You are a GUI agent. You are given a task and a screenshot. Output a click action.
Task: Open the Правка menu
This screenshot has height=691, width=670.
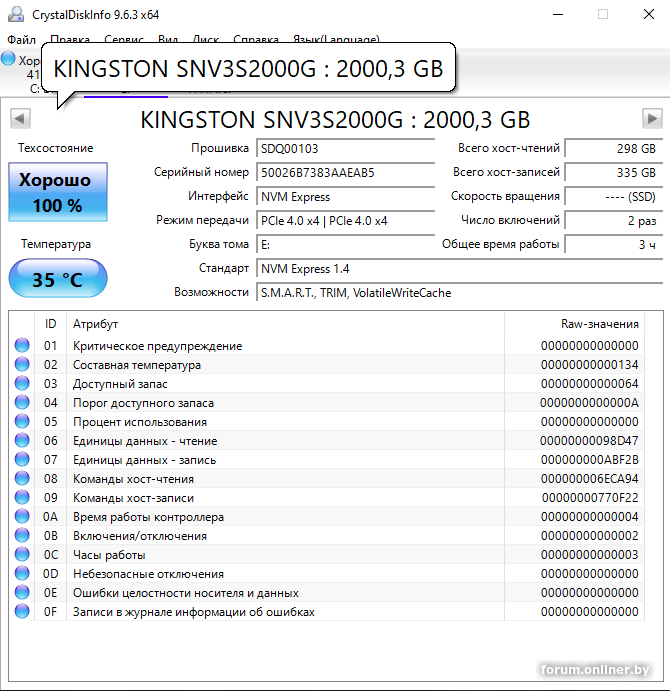(x=70, y=40)
